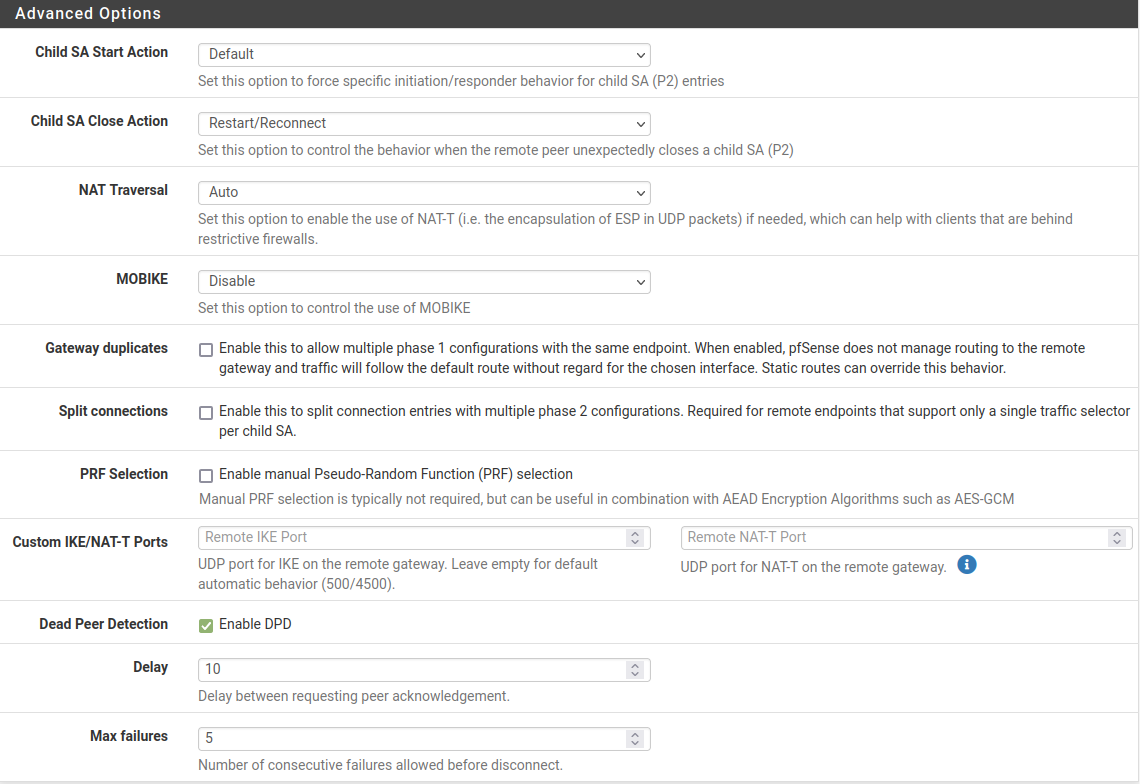
Task: Enable the Gateway duplicates checkbox
Action: click(206, 350)
